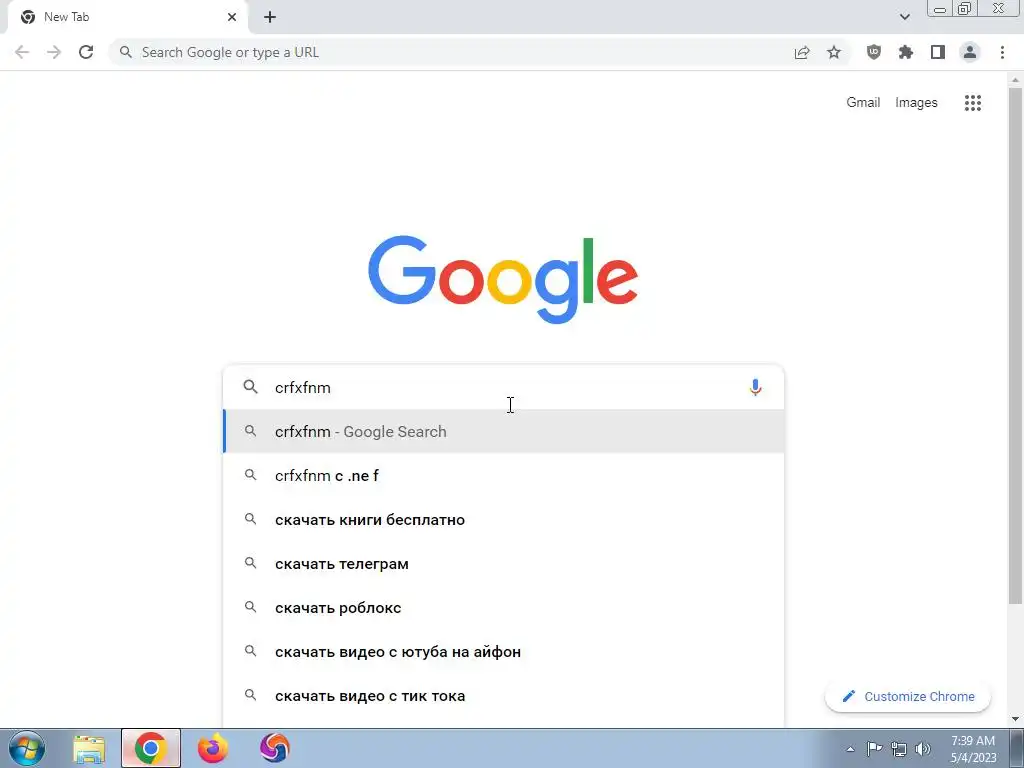This screenshot has height=768, width=1024.
Task: Close the New Tab tab
Action: tap(232, 17)
